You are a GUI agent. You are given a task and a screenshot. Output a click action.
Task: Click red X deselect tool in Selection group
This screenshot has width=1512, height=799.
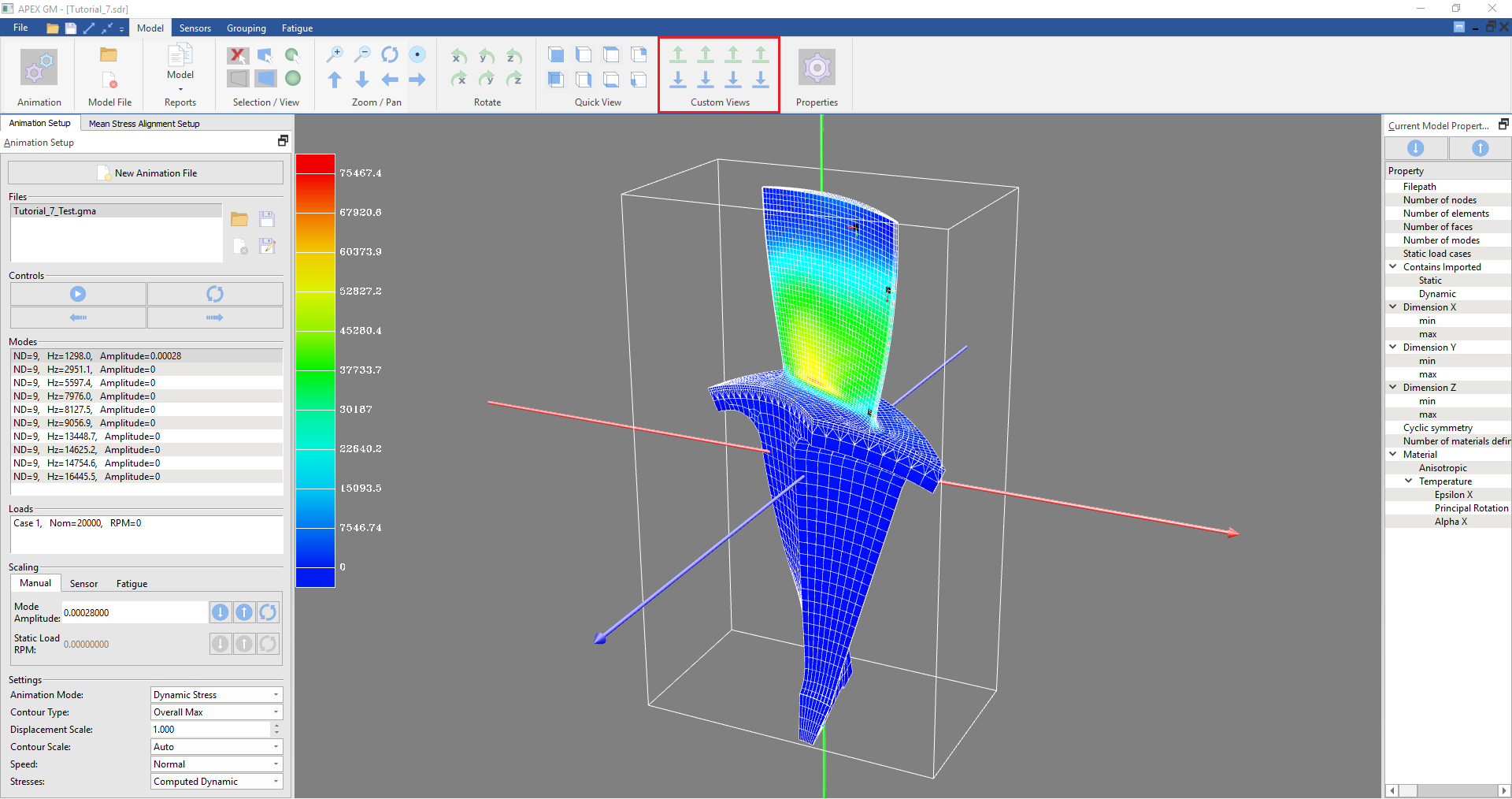[x=238, y=55]
